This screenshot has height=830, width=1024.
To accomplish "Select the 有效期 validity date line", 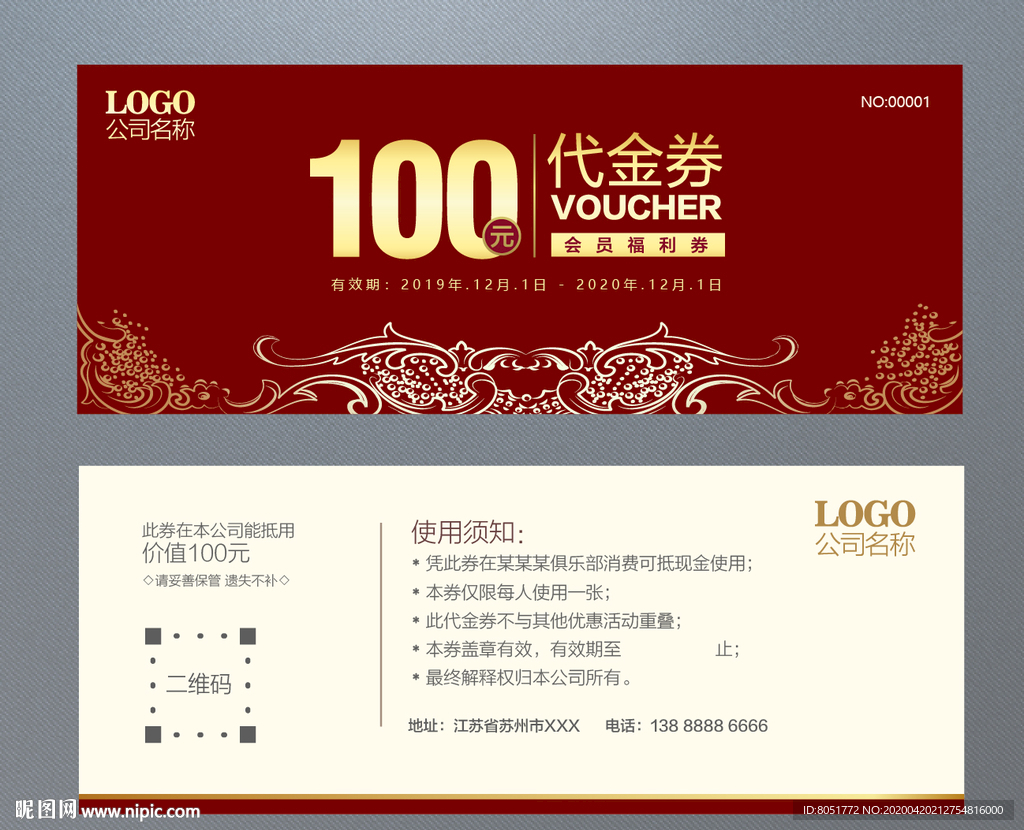I will [x=526, y=285].
